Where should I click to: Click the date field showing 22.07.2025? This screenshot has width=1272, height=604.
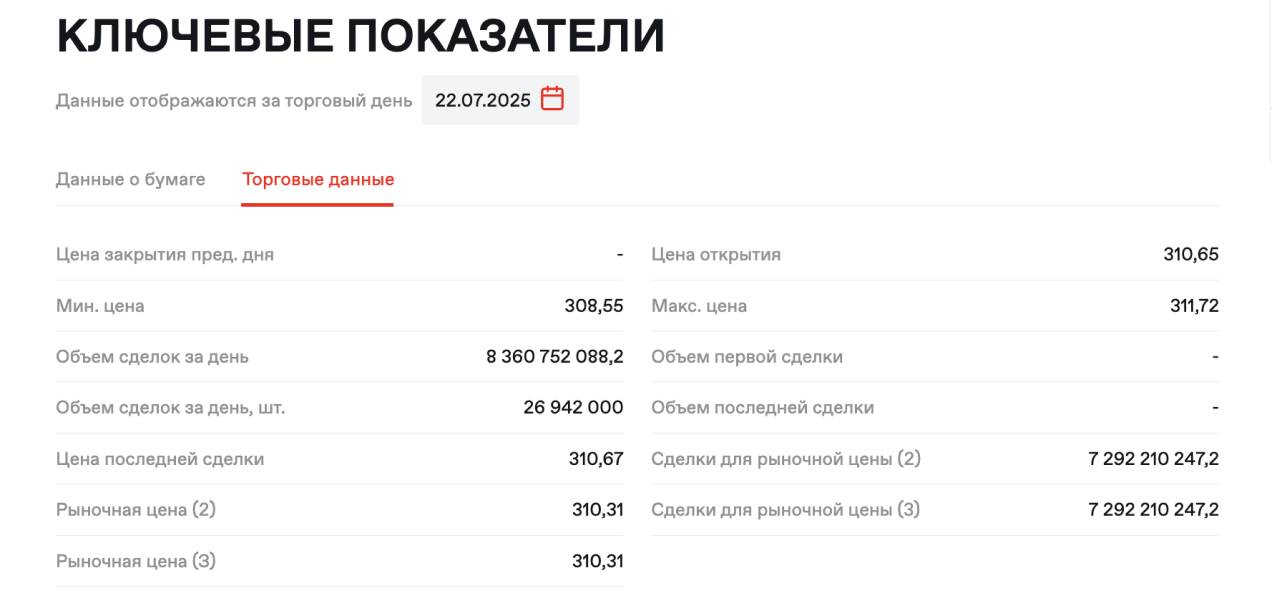point(483,100)
